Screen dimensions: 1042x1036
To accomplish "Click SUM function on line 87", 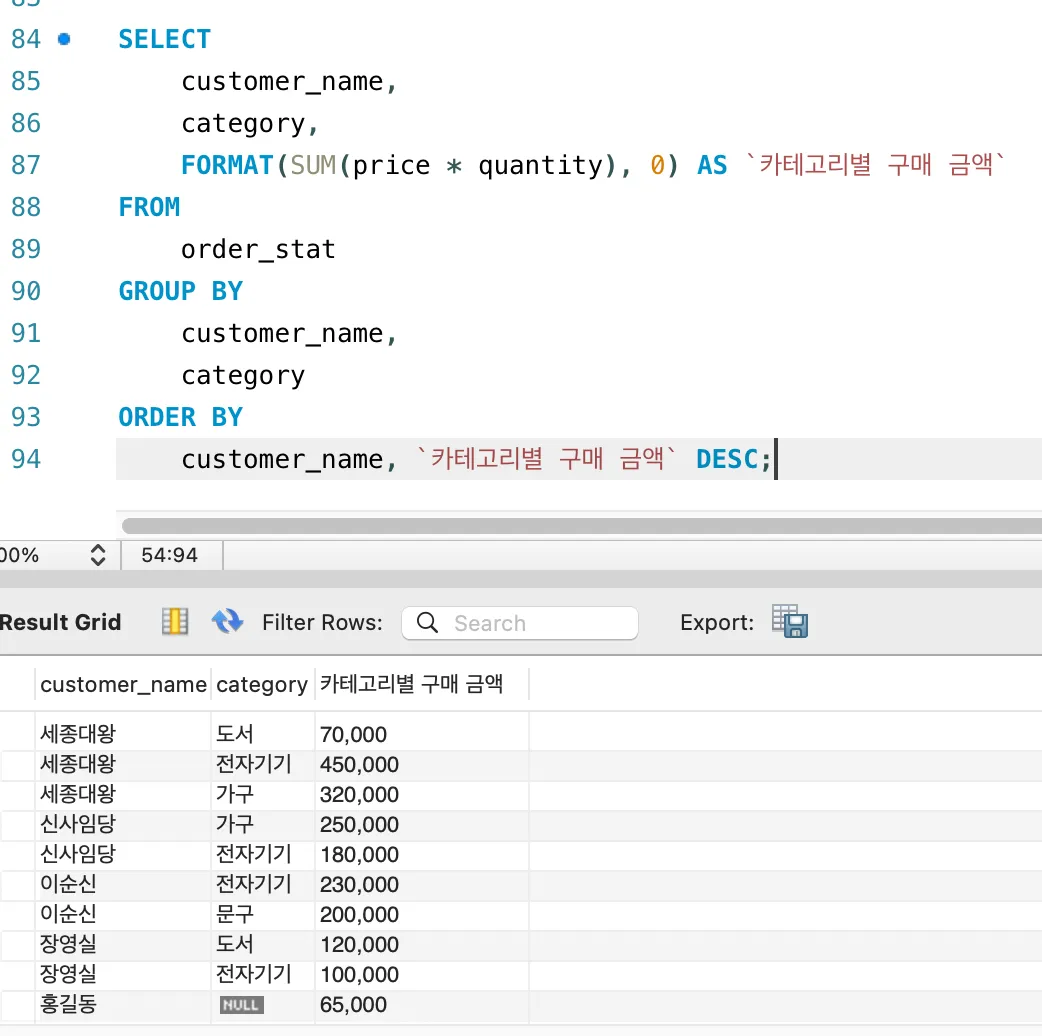I will point(313,165).
